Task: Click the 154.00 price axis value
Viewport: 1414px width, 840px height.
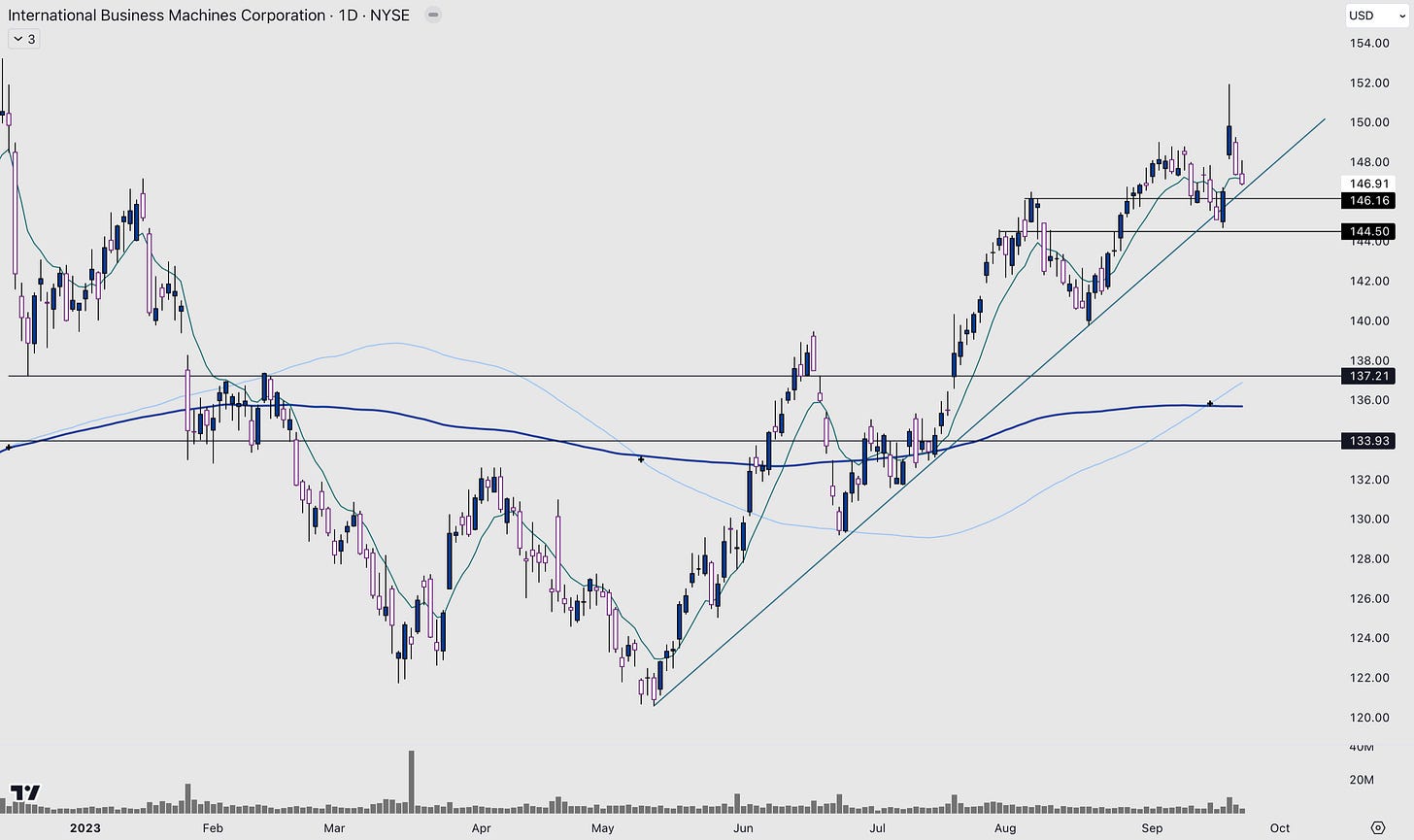Action: 1368,43
